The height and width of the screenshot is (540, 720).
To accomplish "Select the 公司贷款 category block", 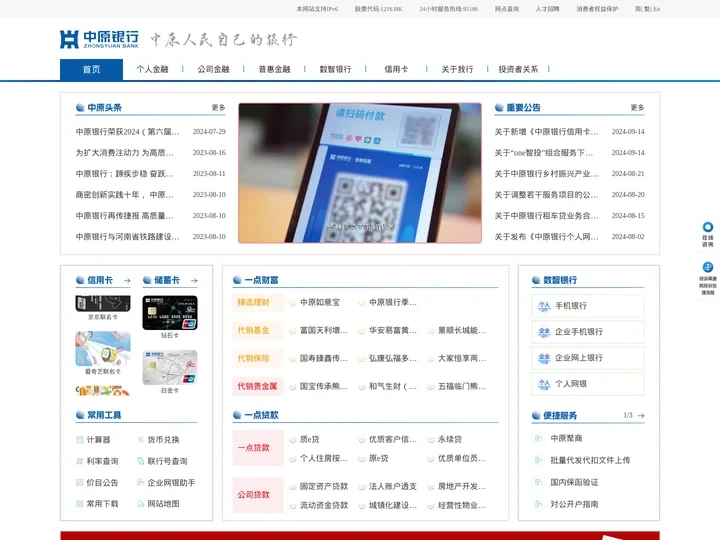I will (x=258, y=495).
